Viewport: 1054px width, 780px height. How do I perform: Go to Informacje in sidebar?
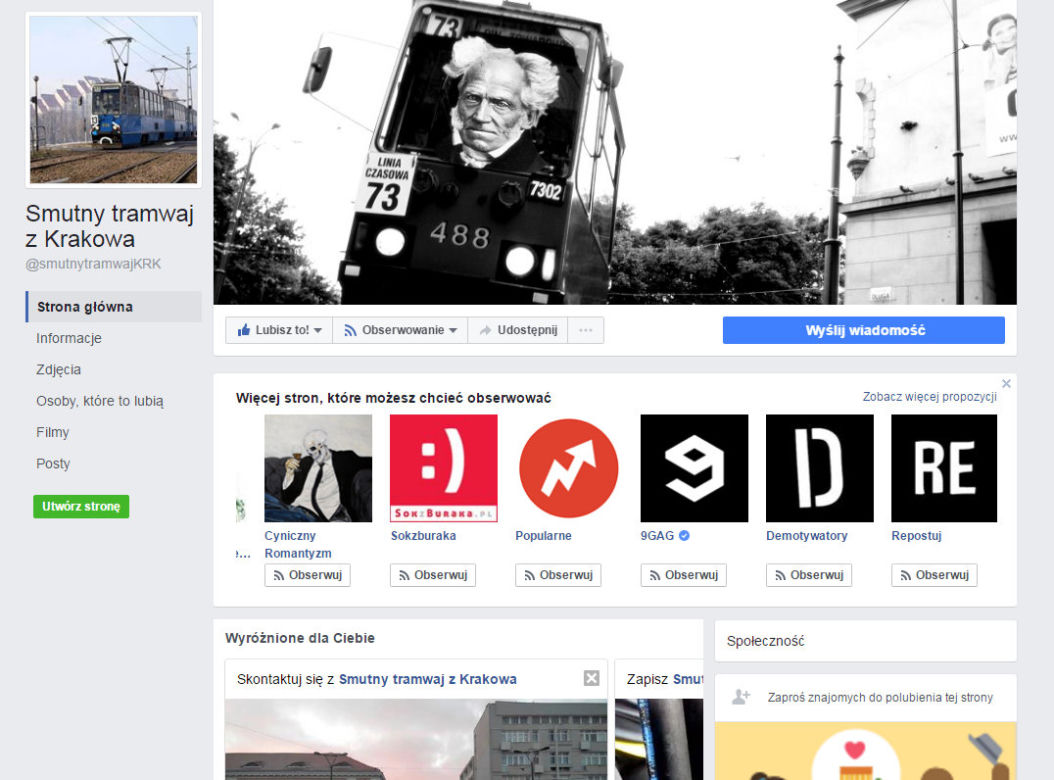(x=69, y=338)
